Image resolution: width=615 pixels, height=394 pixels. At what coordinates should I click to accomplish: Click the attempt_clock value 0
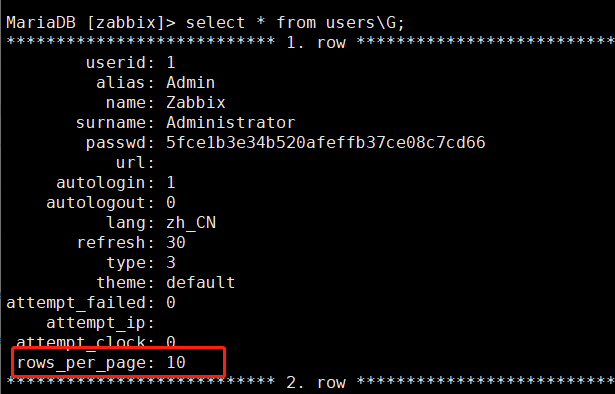[171, 342]
